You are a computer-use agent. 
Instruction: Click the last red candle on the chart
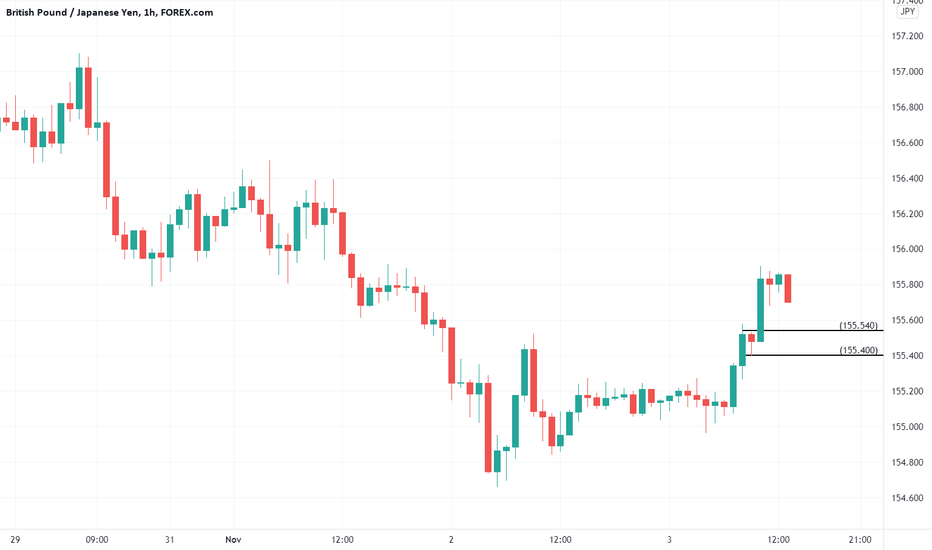pyautogui.click(x=788, y=288)
